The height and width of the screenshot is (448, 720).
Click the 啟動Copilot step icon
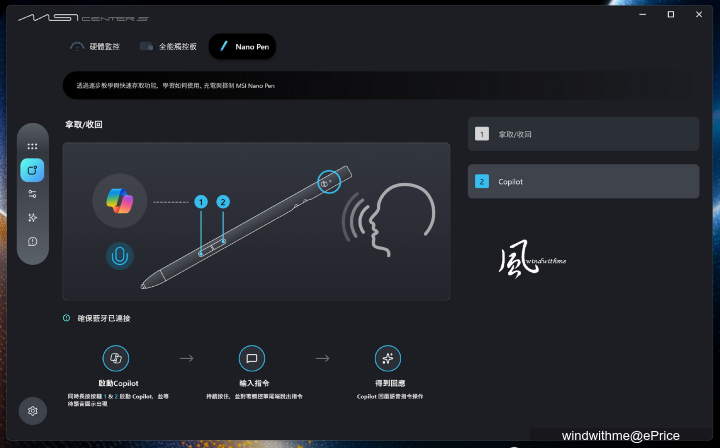coord(116,358)
